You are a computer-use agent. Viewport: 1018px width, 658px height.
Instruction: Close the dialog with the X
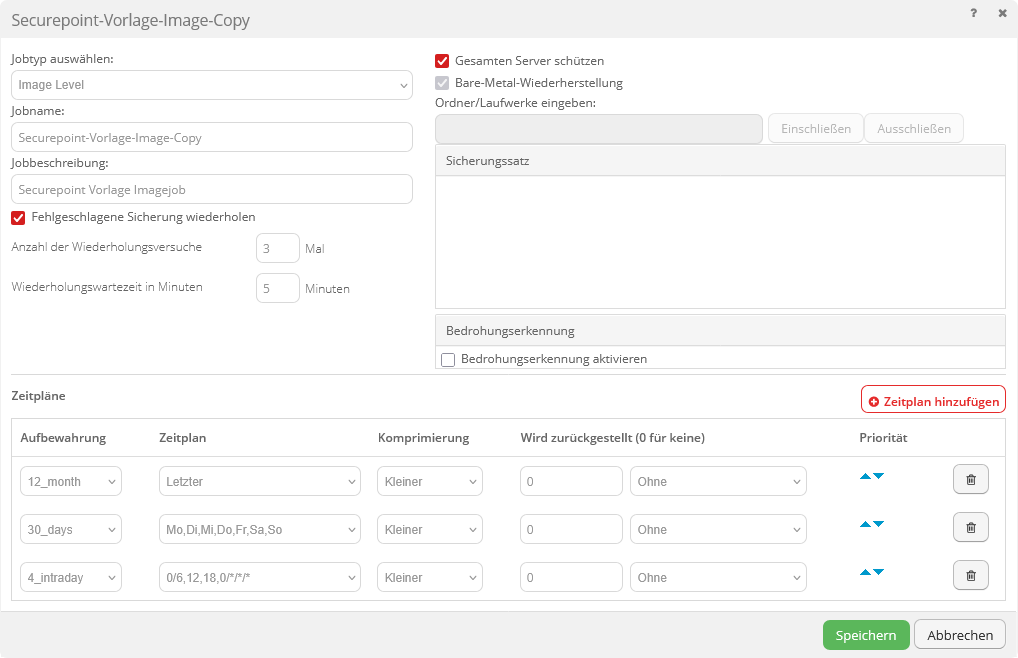1002,14
